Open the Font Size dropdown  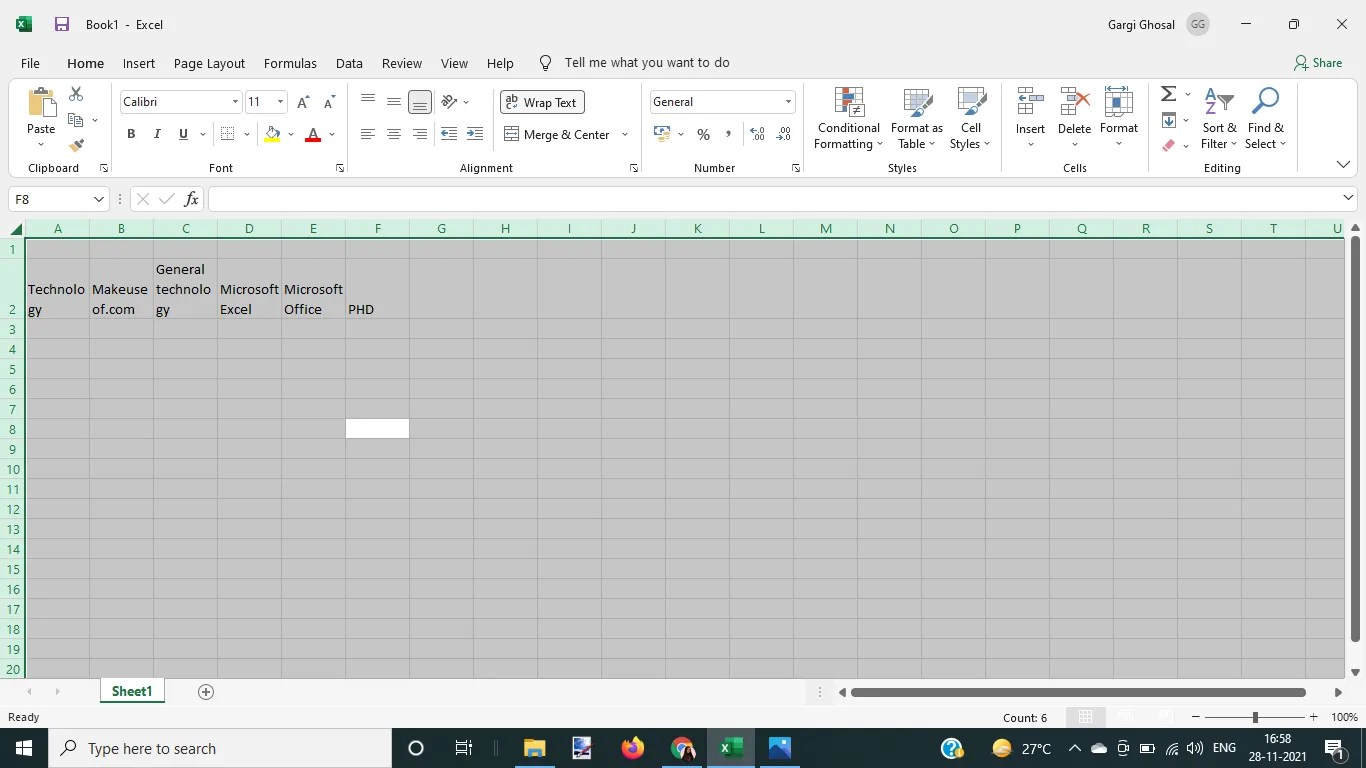(x=279, y=101)
